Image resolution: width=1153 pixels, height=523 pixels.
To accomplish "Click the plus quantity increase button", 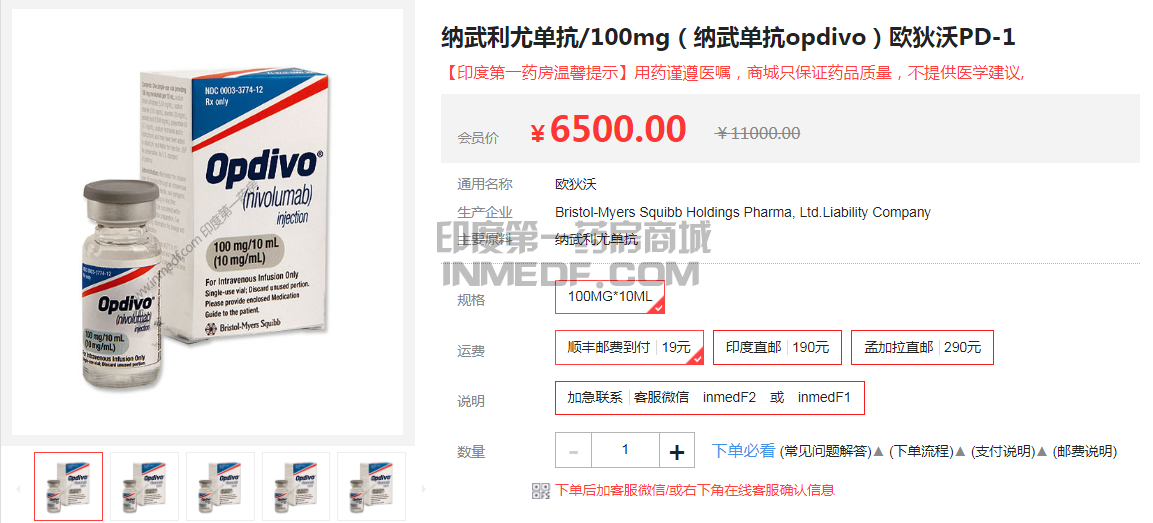I will (x=677, y=451).
